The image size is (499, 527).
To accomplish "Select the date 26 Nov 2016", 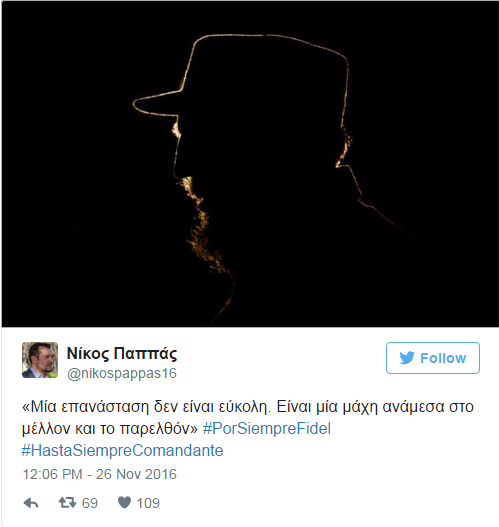I will (x=136, y=474).
